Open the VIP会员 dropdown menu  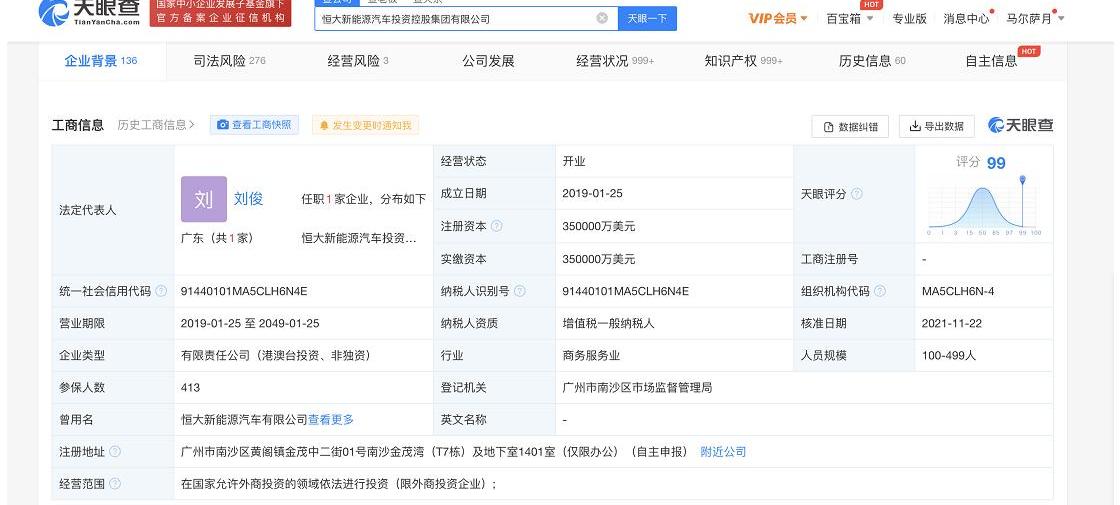778,19
